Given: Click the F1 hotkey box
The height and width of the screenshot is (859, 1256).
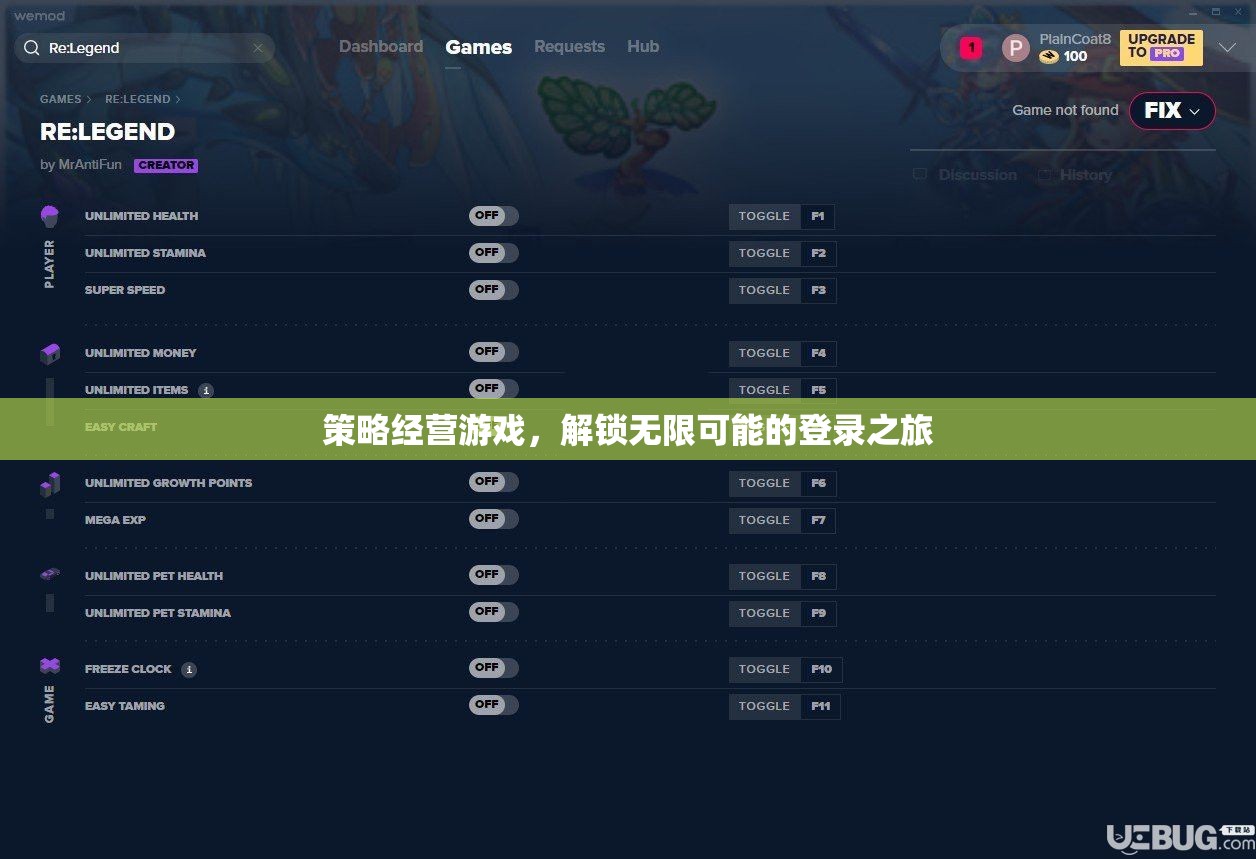Looking at the screenshot, I should (x=818, y=216).
